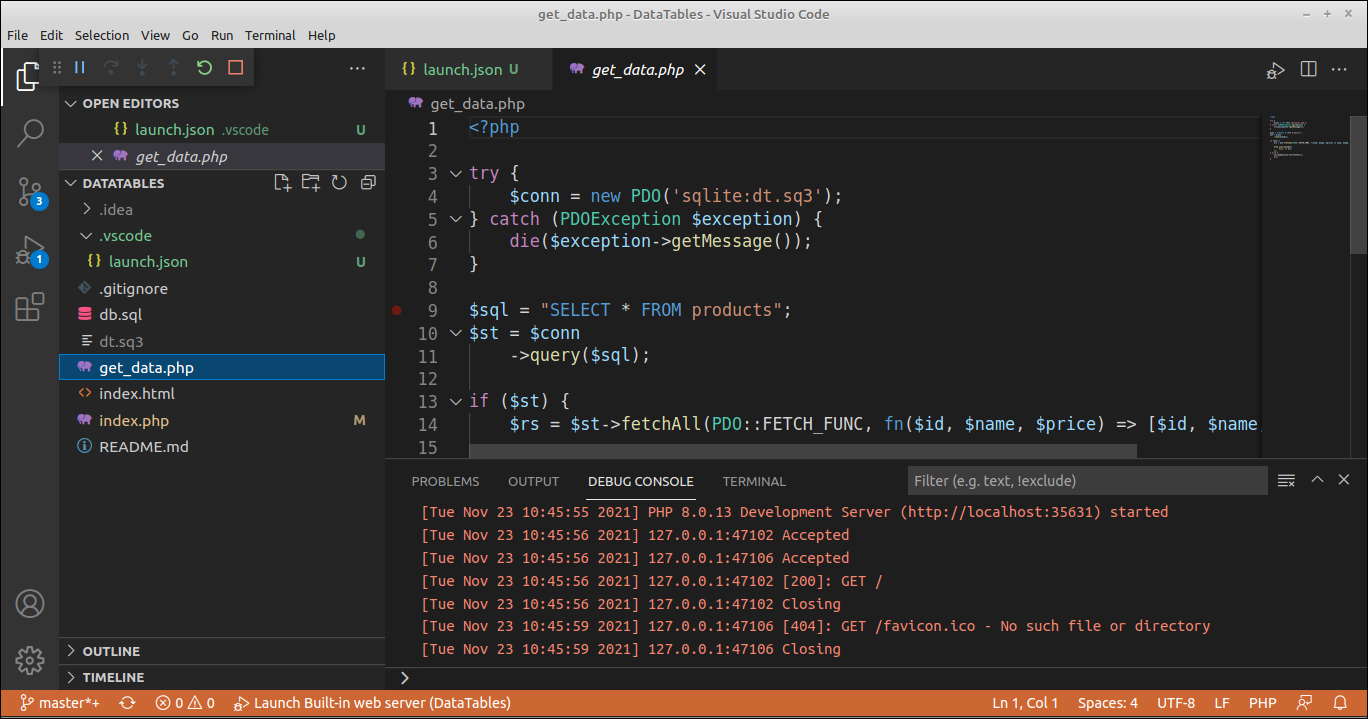Toggle the breakpoint on line 9

[397, 310]
